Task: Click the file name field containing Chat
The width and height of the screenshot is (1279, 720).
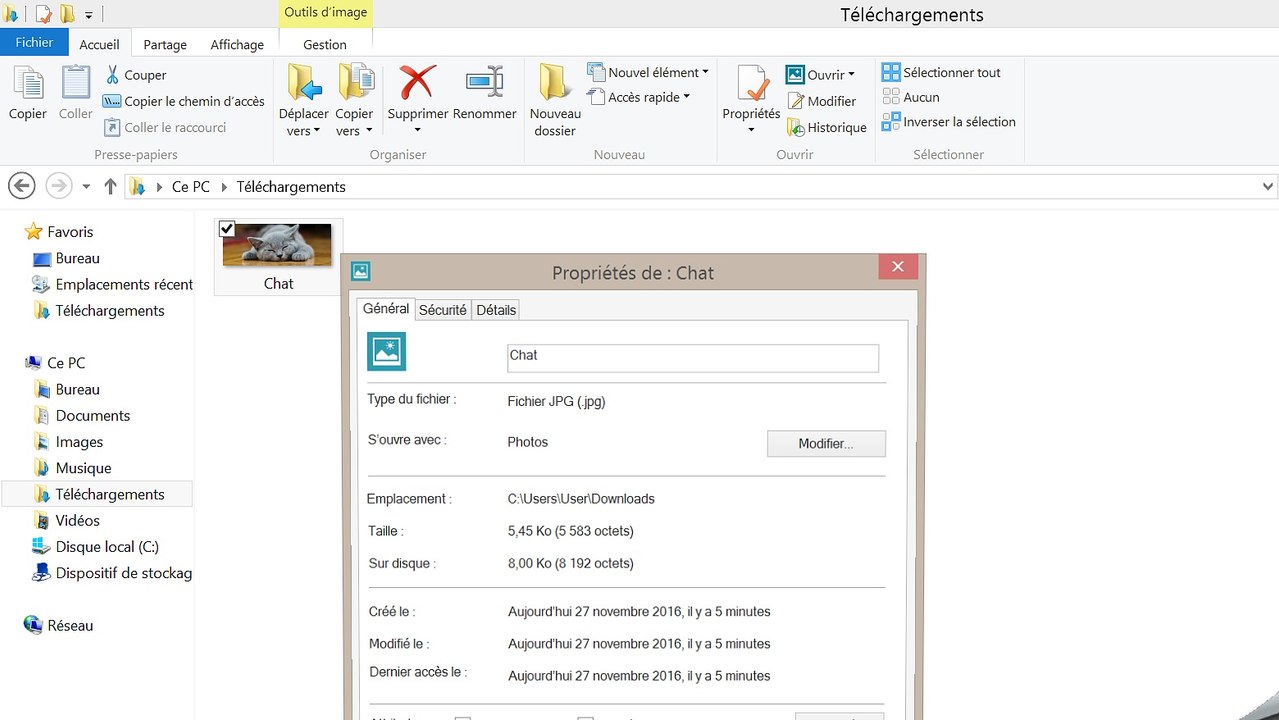Action: click(x=693, y=358)
